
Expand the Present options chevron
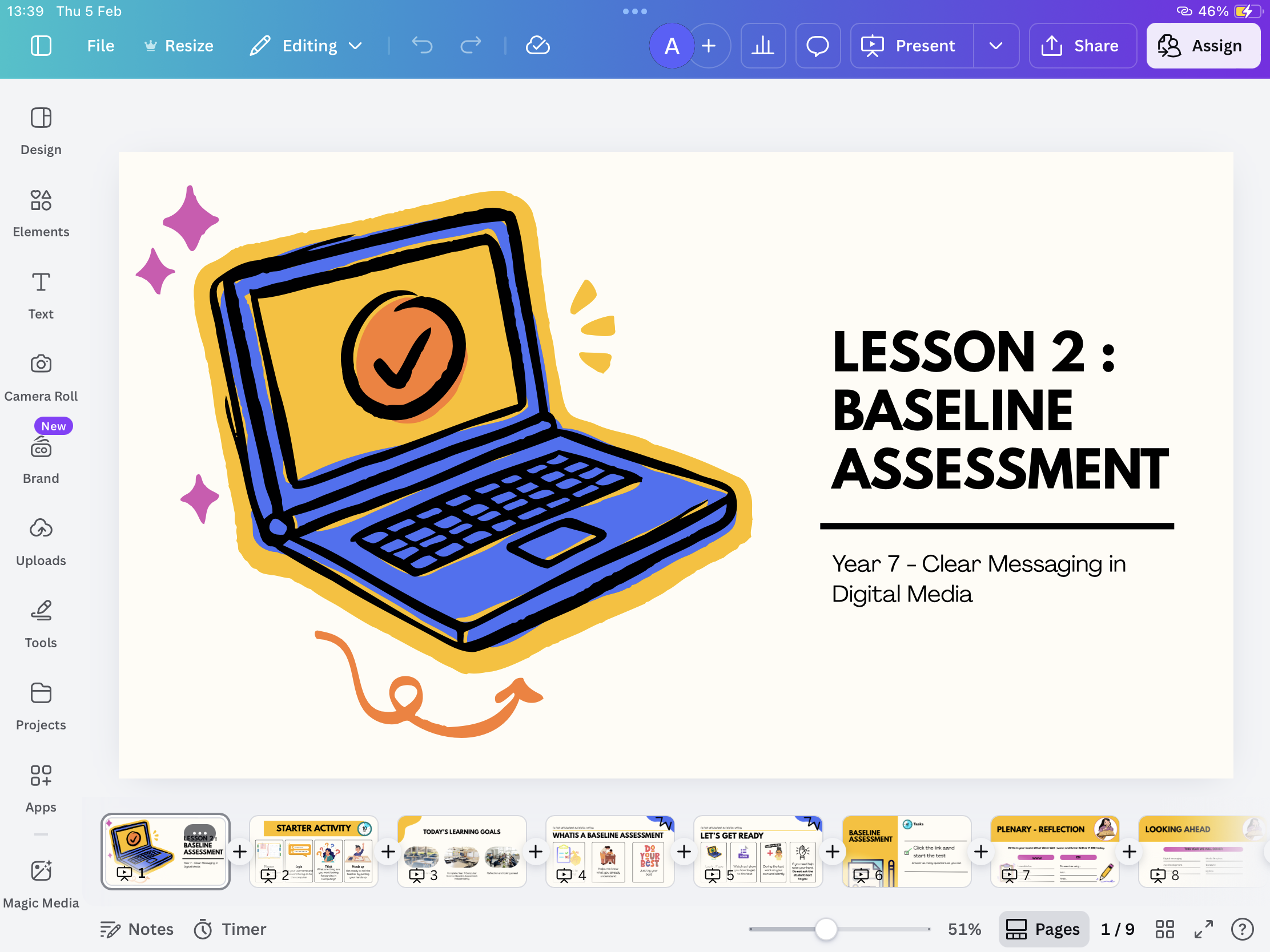click(x=995, y=45)
